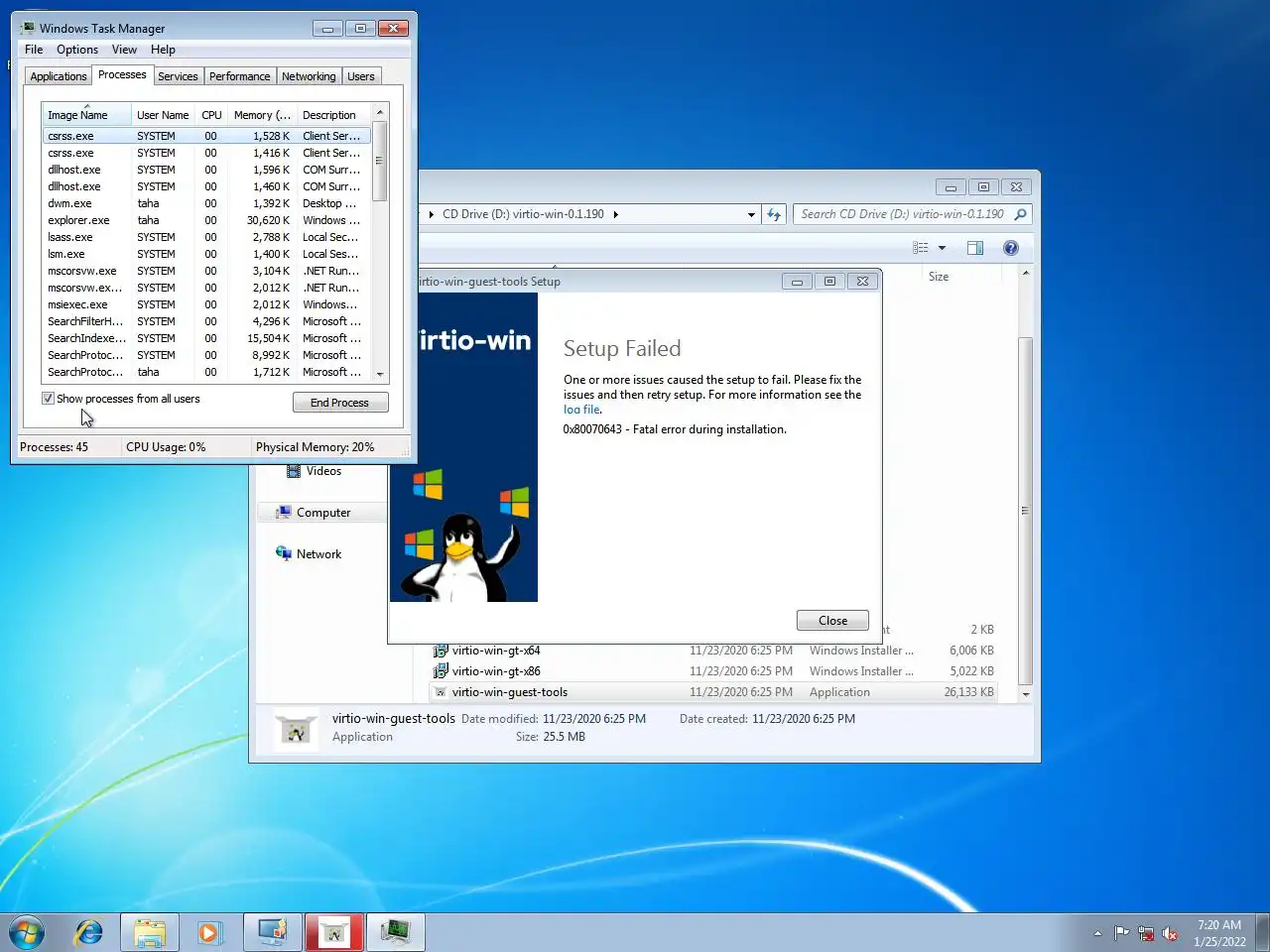Select the dwm.exe process row
This screenshot has height=952, width=1270.
click(x=206, y=203)
